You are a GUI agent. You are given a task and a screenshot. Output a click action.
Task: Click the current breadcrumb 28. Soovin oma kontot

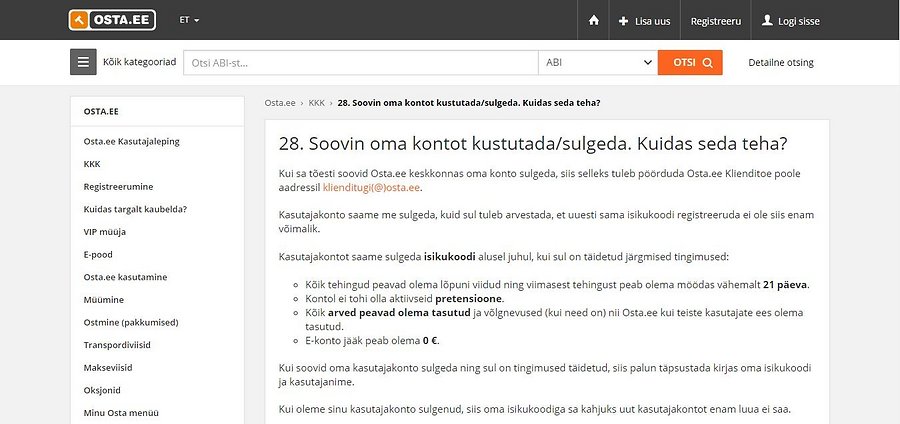(469, 103)
